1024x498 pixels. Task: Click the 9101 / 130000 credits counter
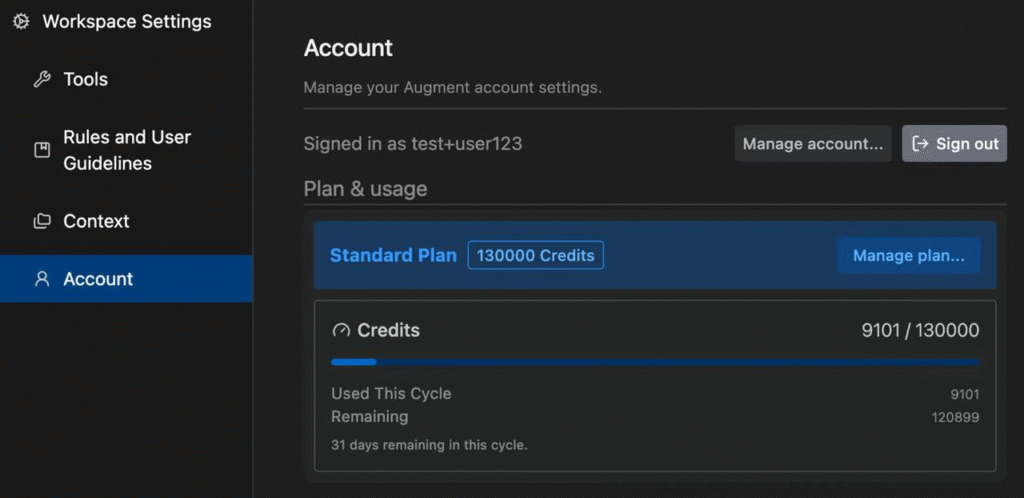pos(920,330)
